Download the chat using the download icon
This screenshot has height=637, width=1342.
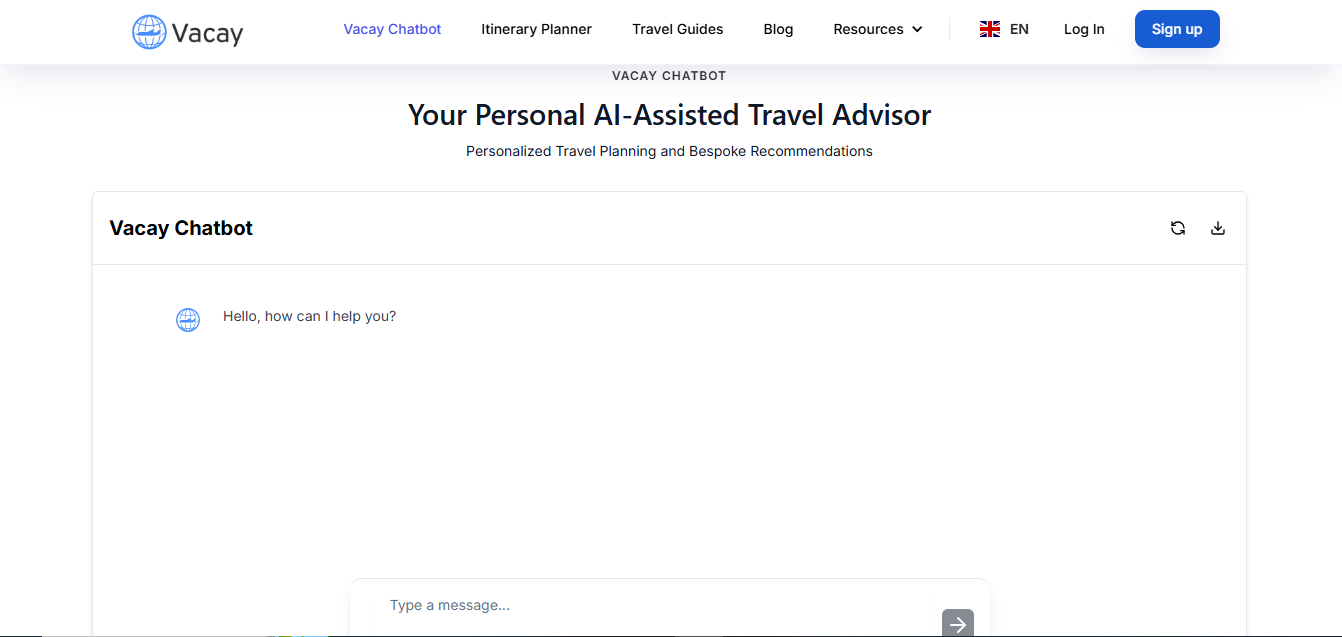[x=1218, y=228]
